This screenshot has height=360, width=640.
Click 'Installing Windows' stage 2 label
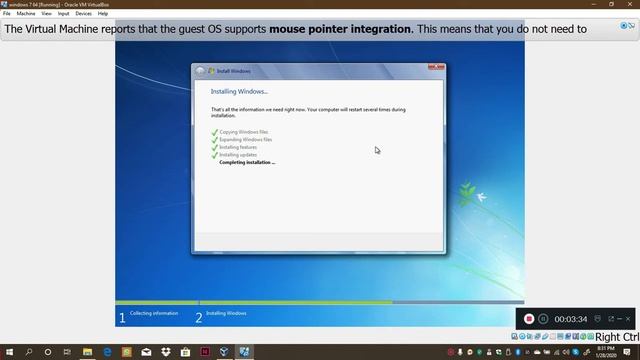[226, 313]
